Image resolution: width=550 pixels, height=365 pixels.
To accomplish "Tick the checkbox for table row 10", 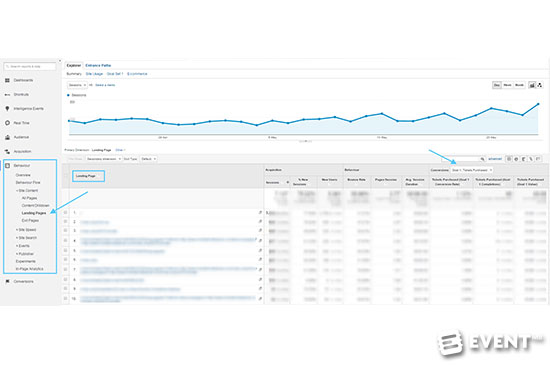I will [x=66, y=298].
